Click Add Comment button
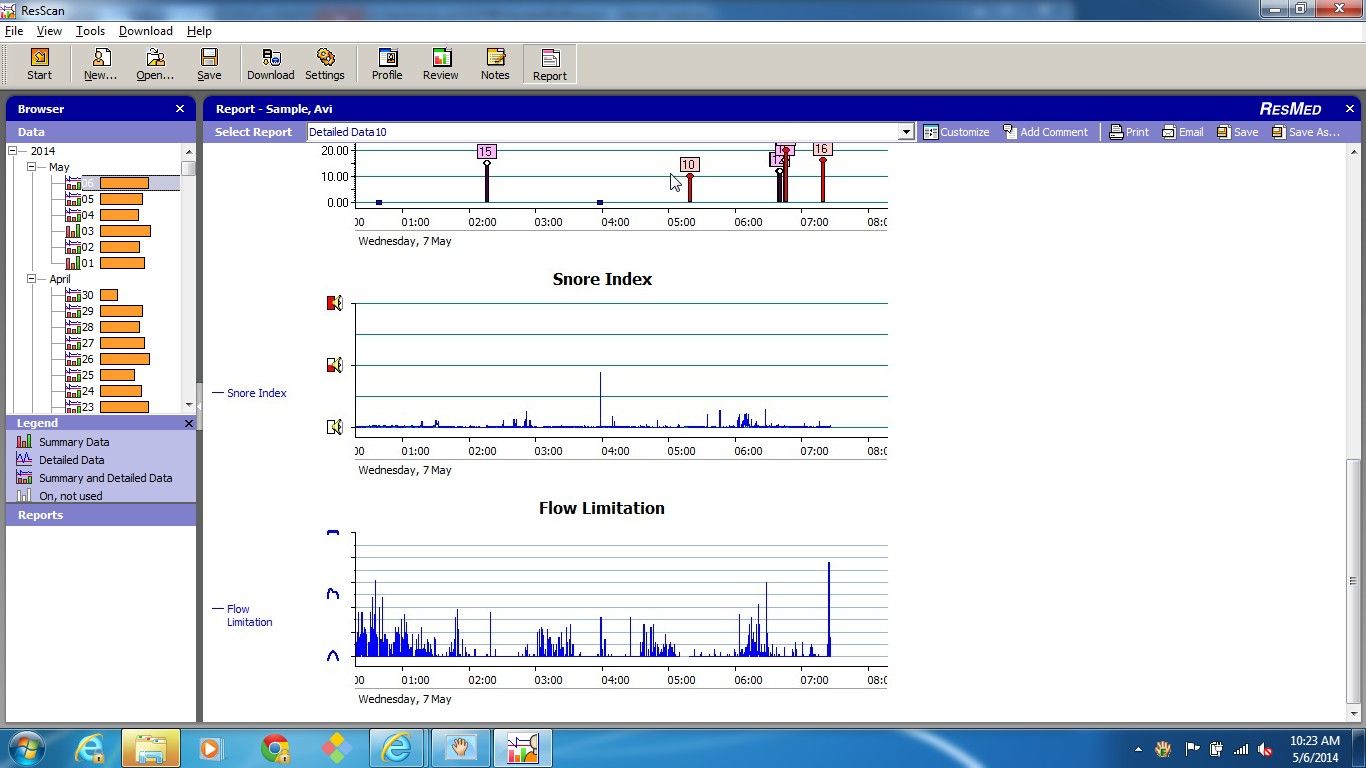 coord(1045,132)
